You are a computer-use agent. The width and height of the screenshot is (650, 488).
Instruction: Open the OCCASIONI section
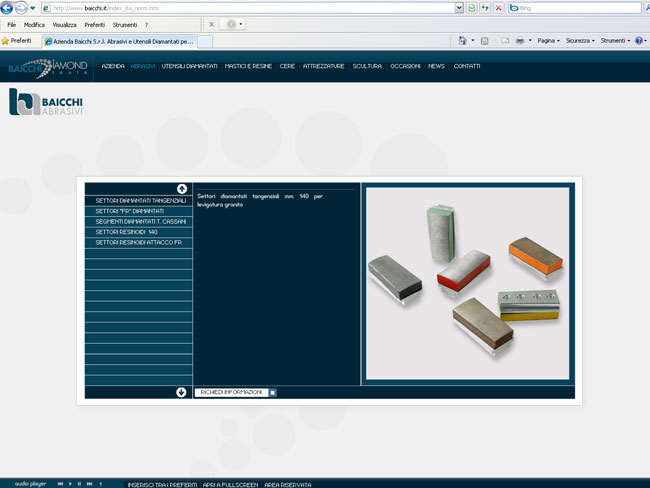(x=405, y=66)
